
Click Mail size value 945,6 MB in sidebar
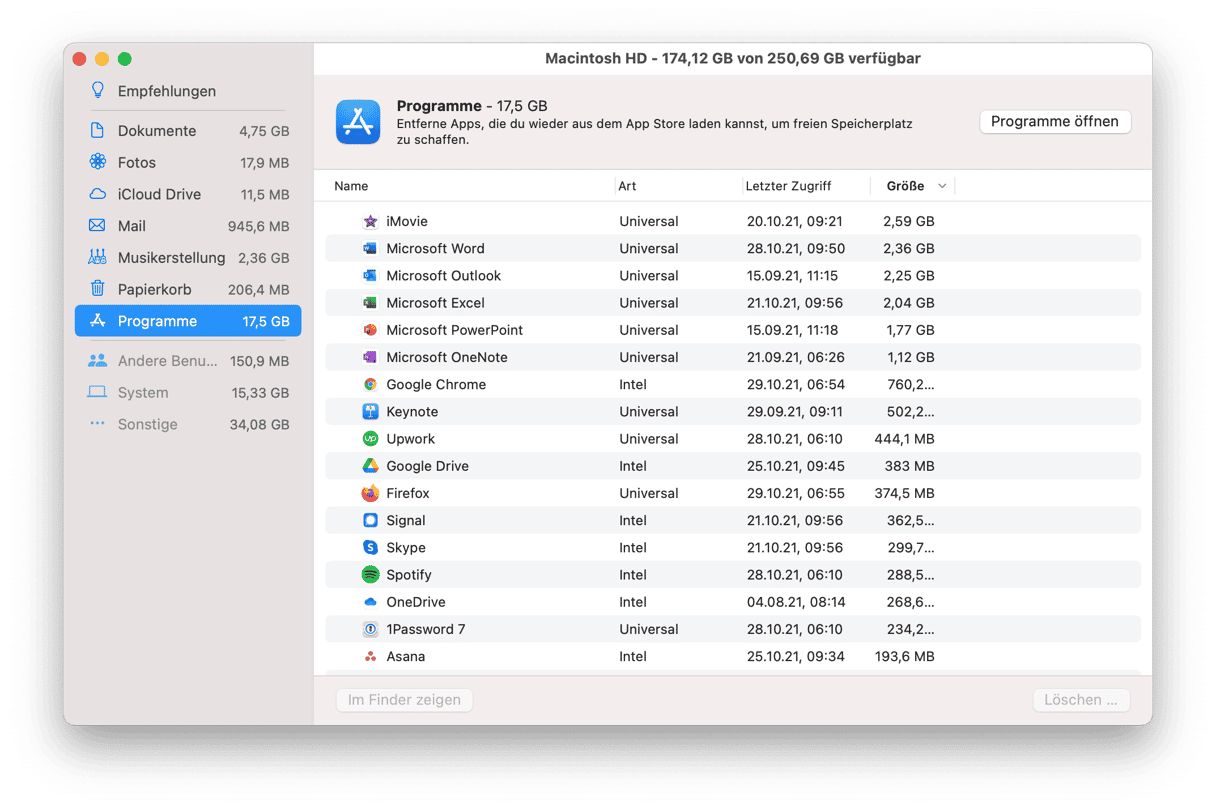coord(258,226)
